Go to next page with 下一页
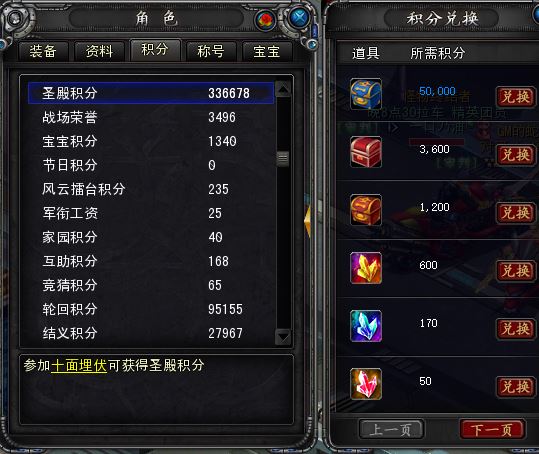Viewport: 539px width, 454px height. pos(492,430)
